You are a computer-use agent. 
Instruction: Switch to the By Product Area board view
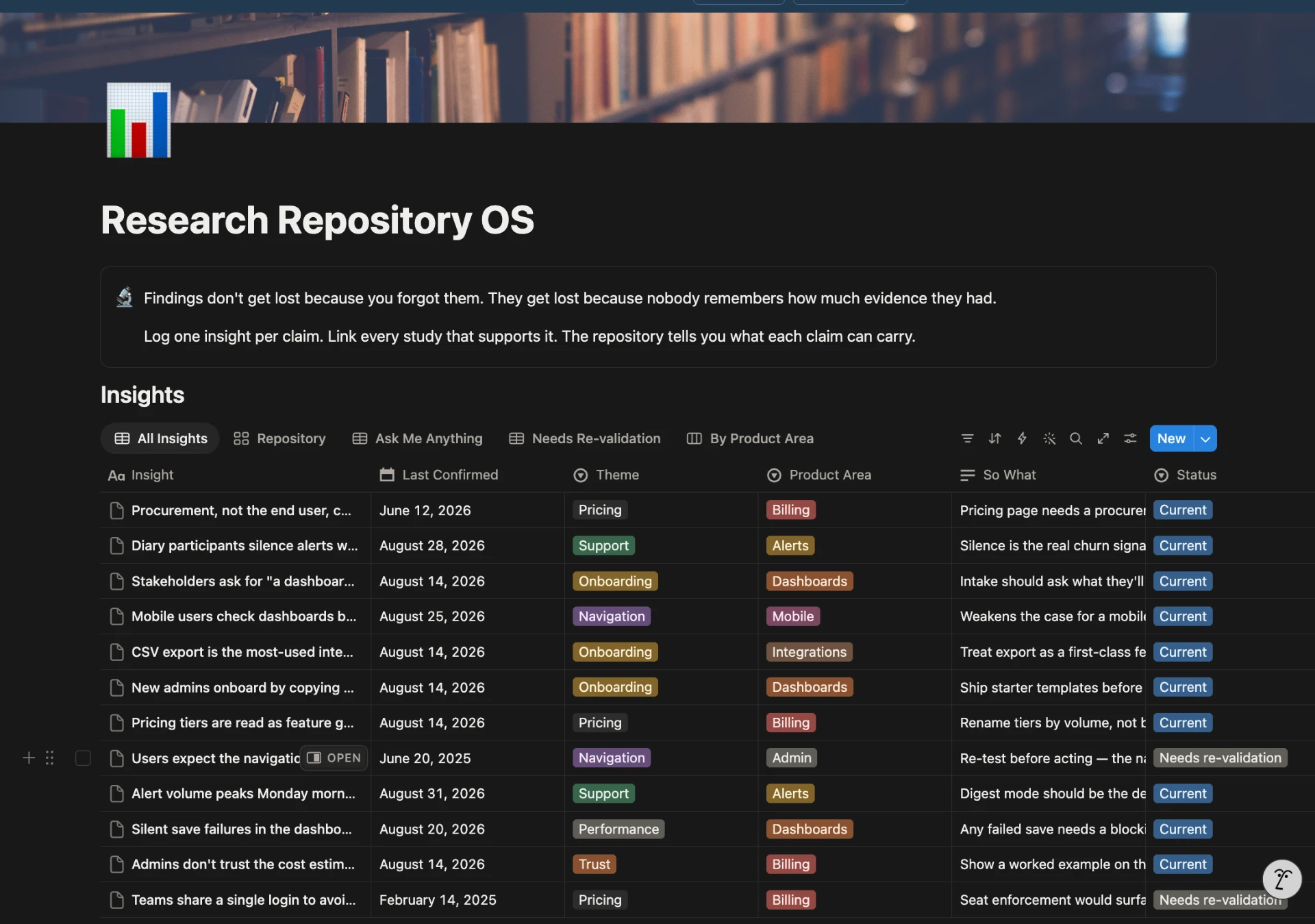click(x=750, y=438)
